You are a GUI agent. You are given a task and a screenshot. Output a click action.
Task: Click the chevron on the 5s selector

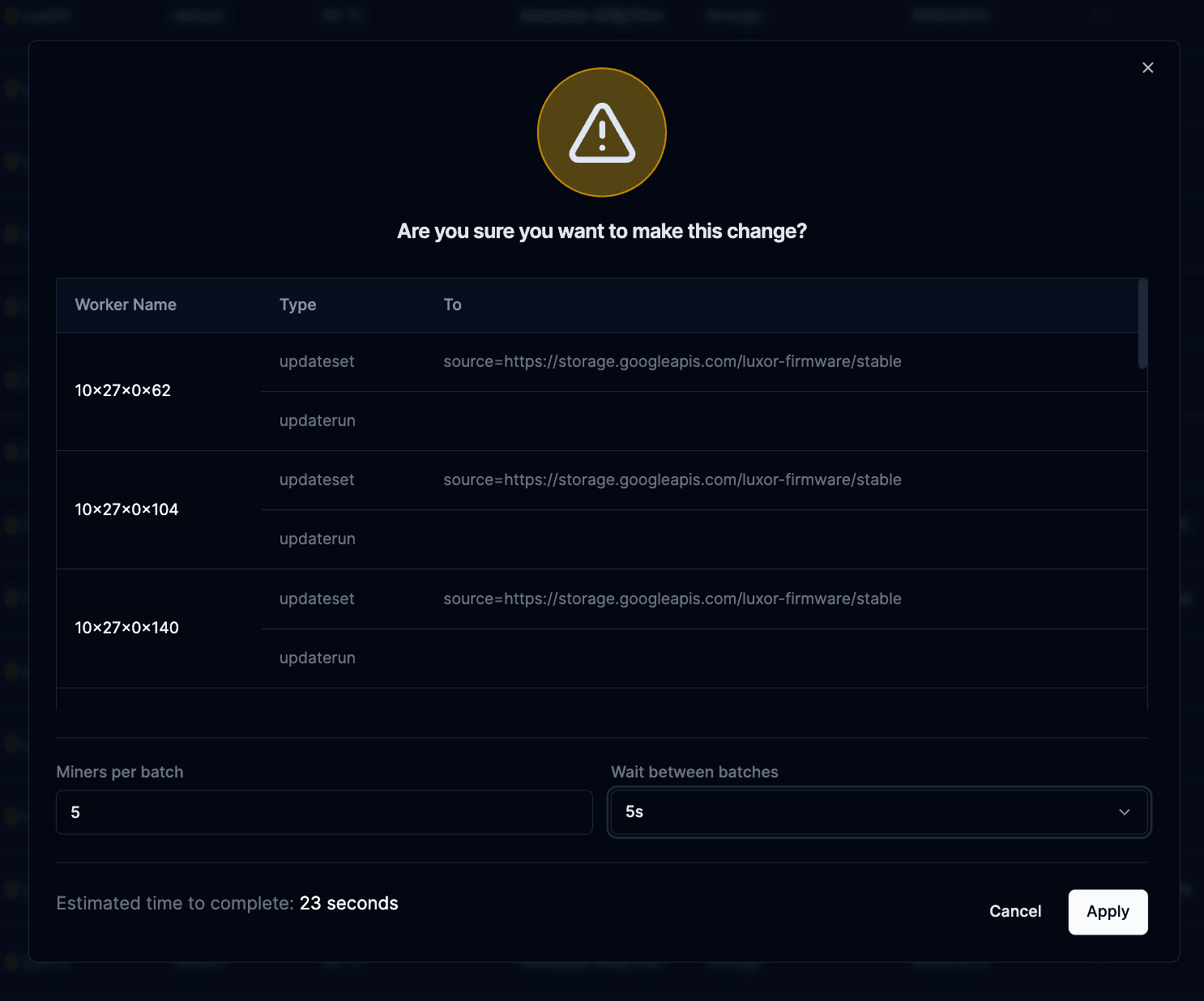point(1125,812)
